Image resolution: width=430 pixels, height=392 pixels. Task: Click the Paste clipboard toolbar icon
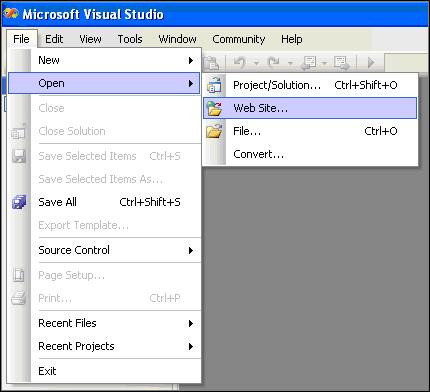point(211,62)
